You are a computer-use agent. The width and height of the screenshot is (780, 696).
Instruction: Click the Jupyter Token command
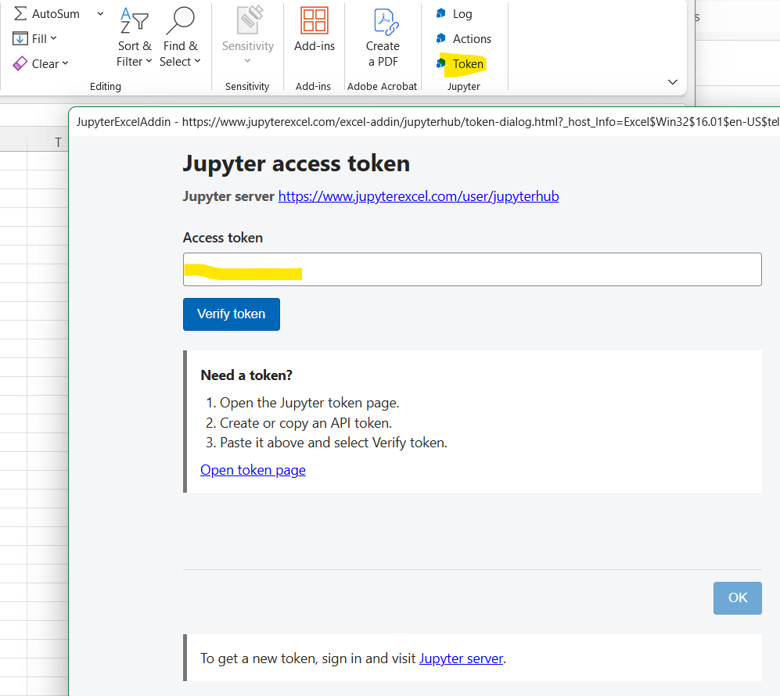(x=460, y=64)
